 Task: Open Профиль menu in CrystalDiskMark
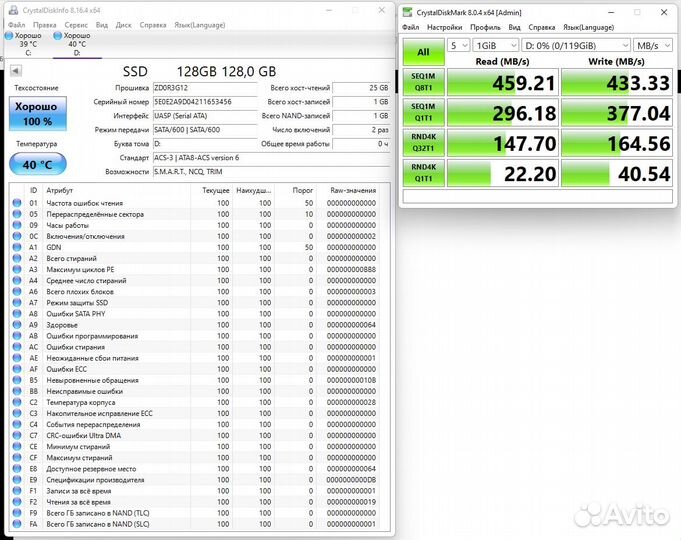click(x=485, y=27)
